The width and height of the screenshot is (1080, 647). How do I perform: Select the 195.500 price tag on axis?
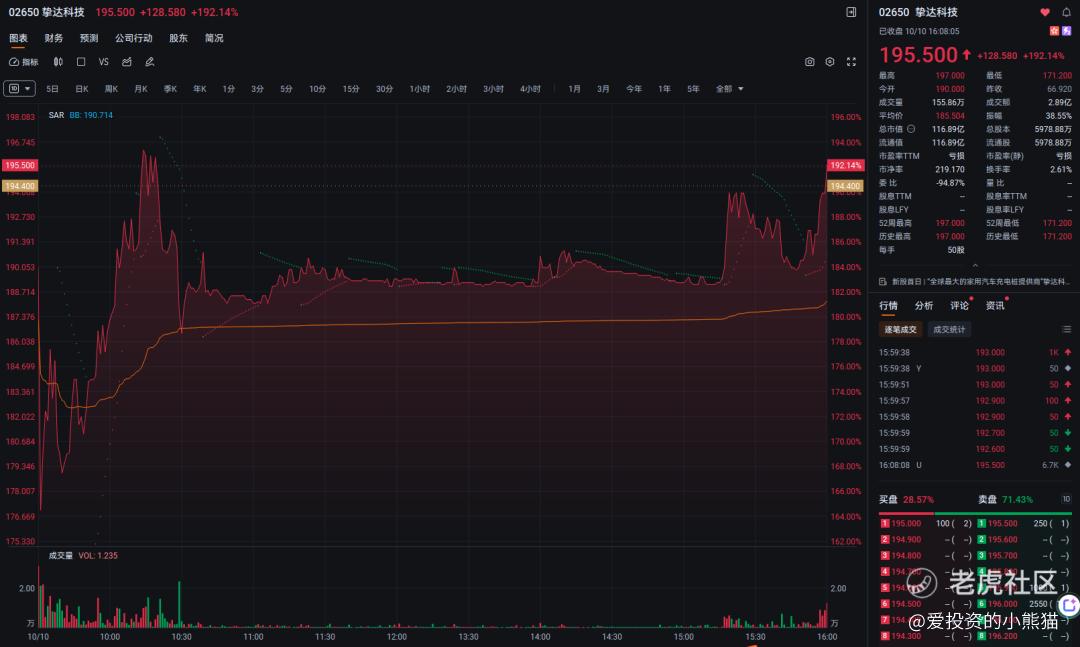(20, 165)
